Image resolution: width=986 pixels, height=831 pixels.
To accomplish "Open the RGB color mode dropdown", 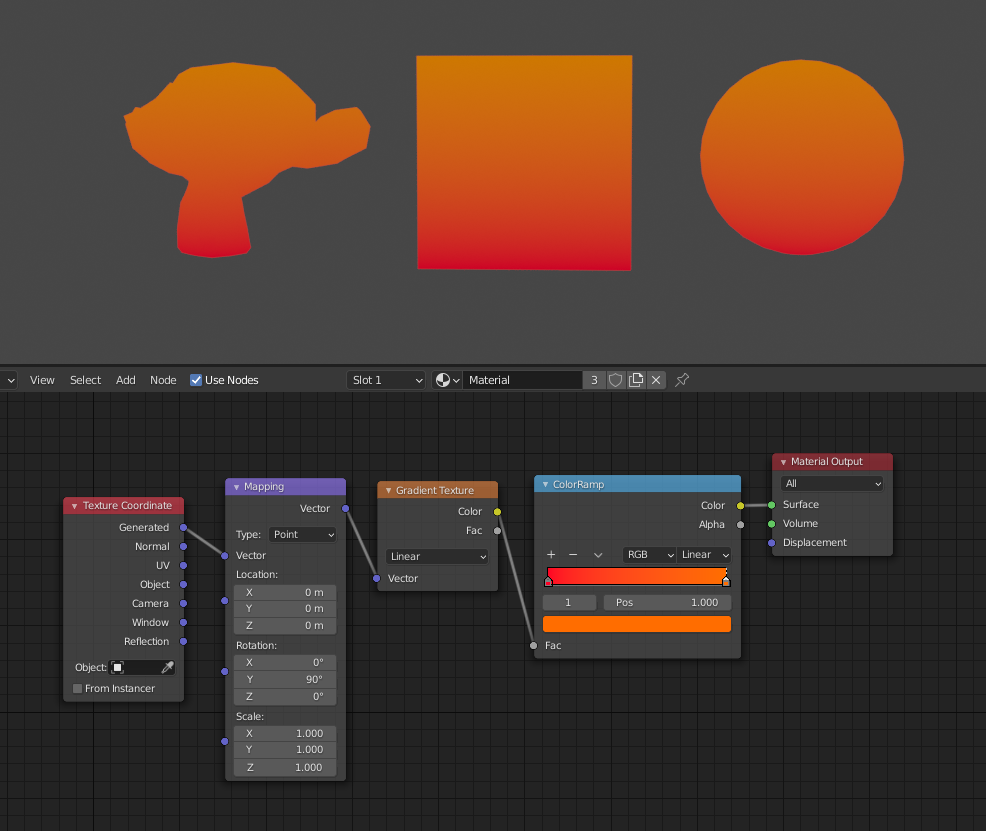I will click(648, 555).
